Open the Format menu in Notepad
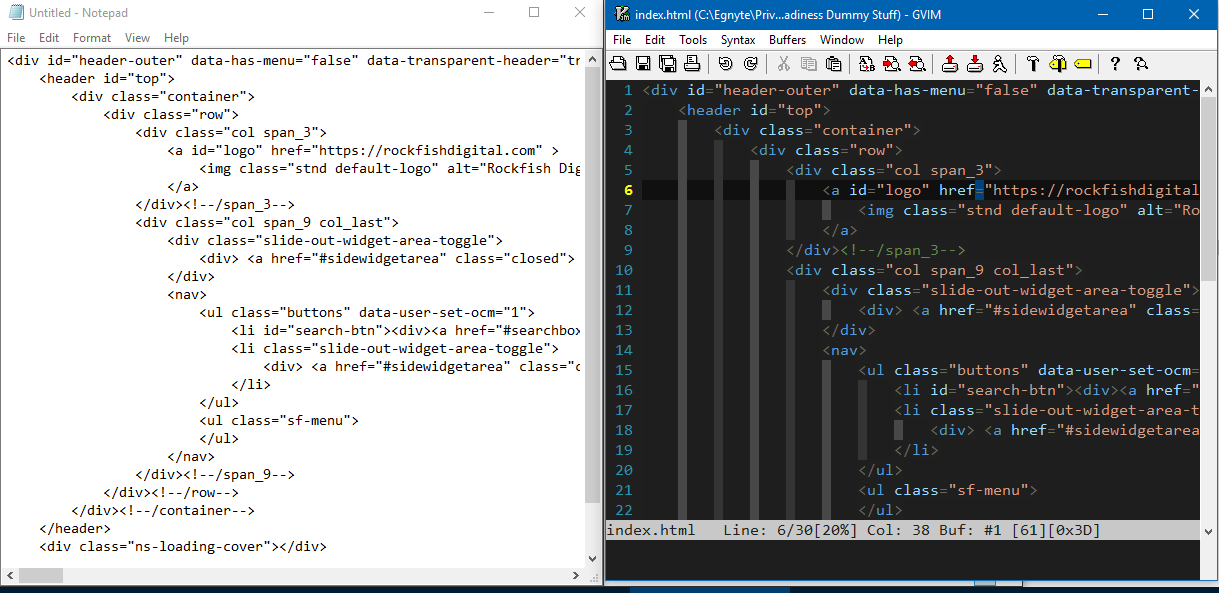Screen dimensions: 1219x593 click(92, 38)
